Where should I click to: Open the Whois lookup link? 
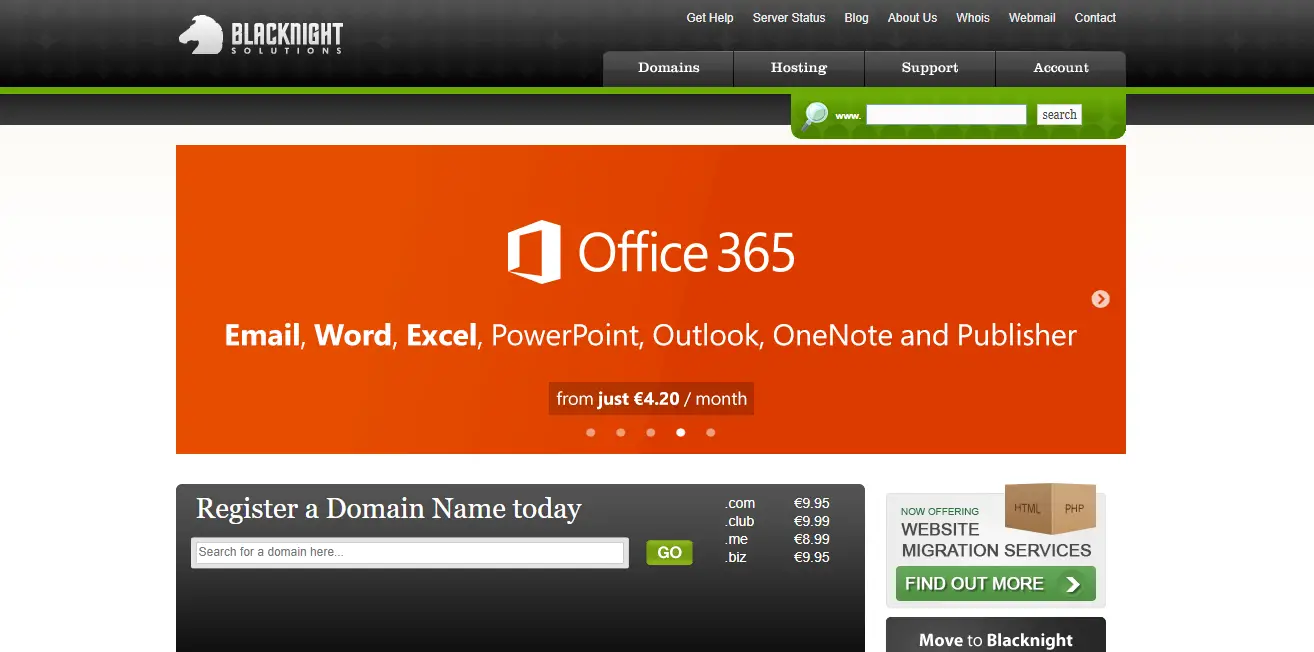point(973,18)
